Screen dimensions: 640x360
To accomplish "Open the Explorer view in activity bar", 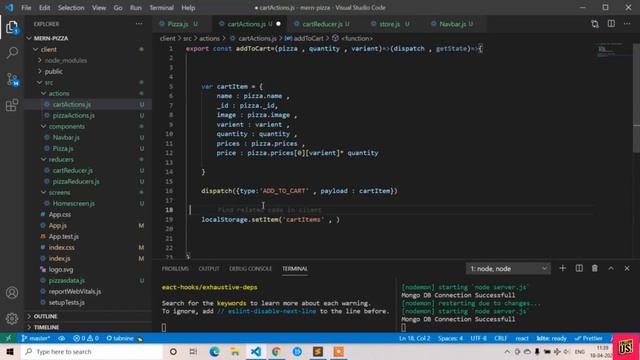I will coord(12,27).
